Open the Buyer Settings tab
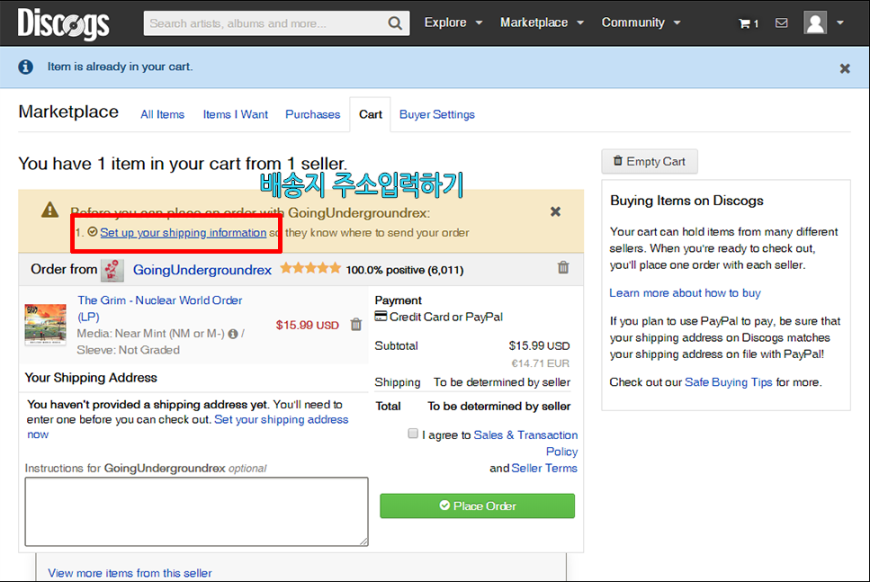 click(x=437, y=114)
